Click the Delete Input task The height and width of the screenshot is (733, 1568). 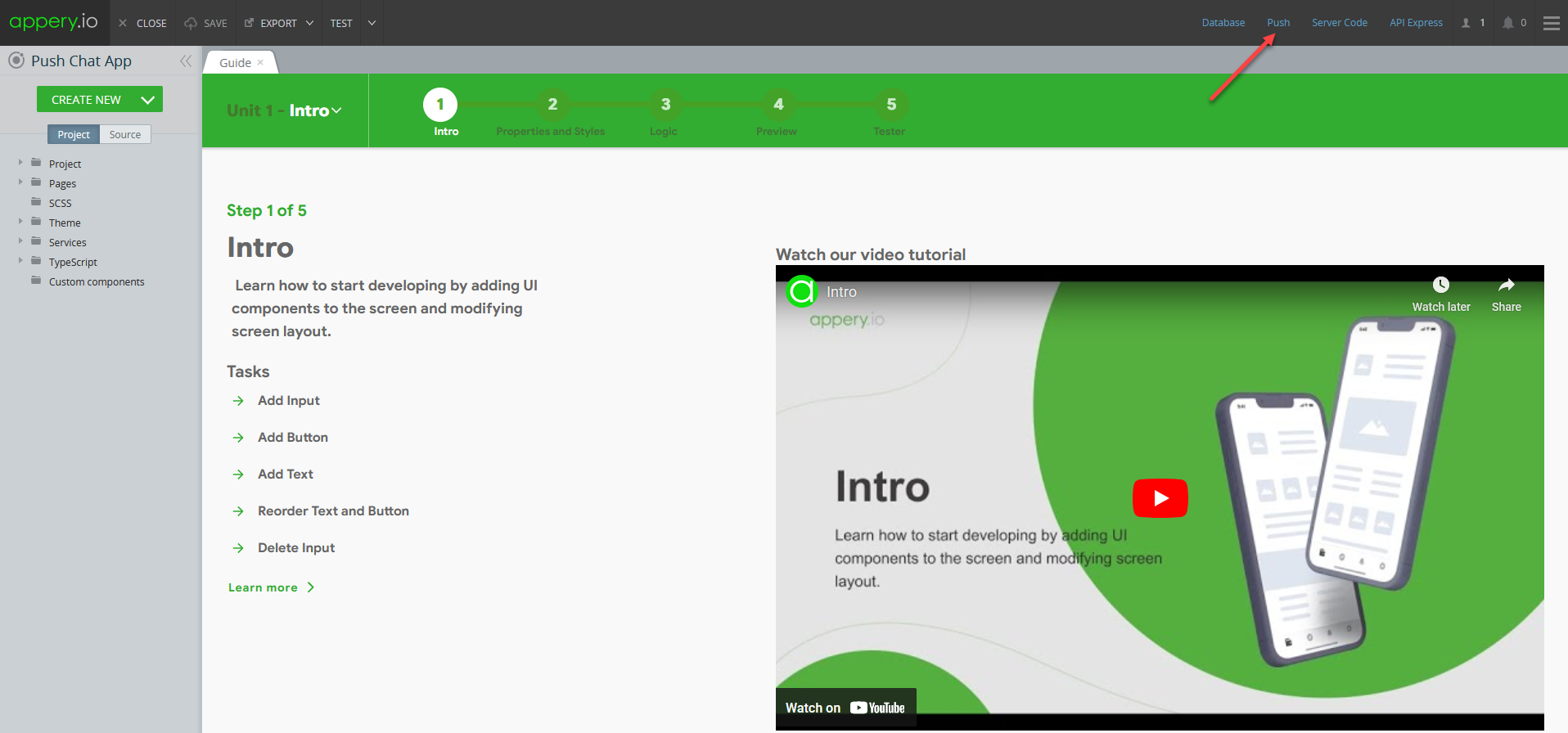(296, 548)
